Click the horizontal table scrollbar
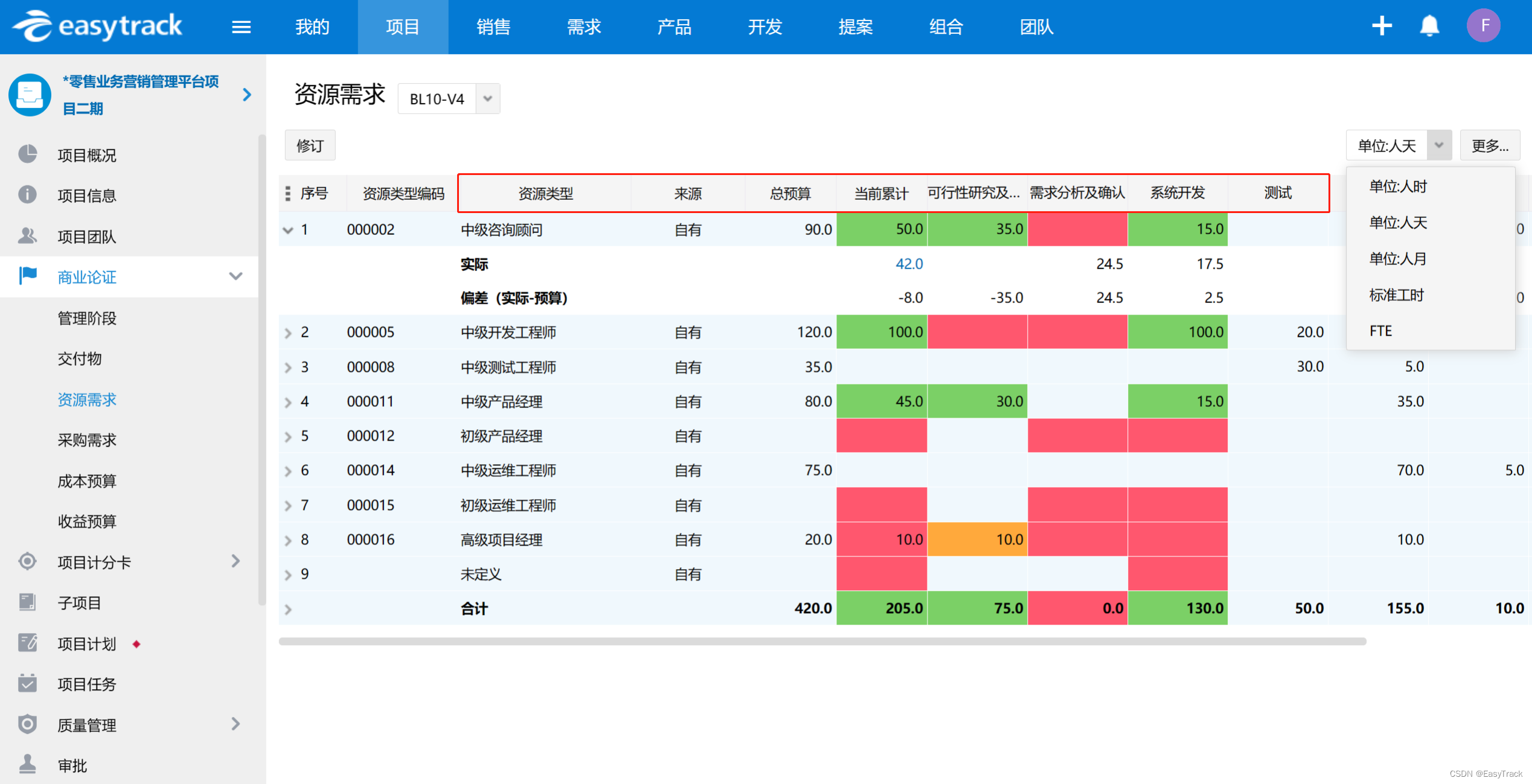The width and height of the screenshot is (1532, 784). pyautogui.click(x=821, y=641)
